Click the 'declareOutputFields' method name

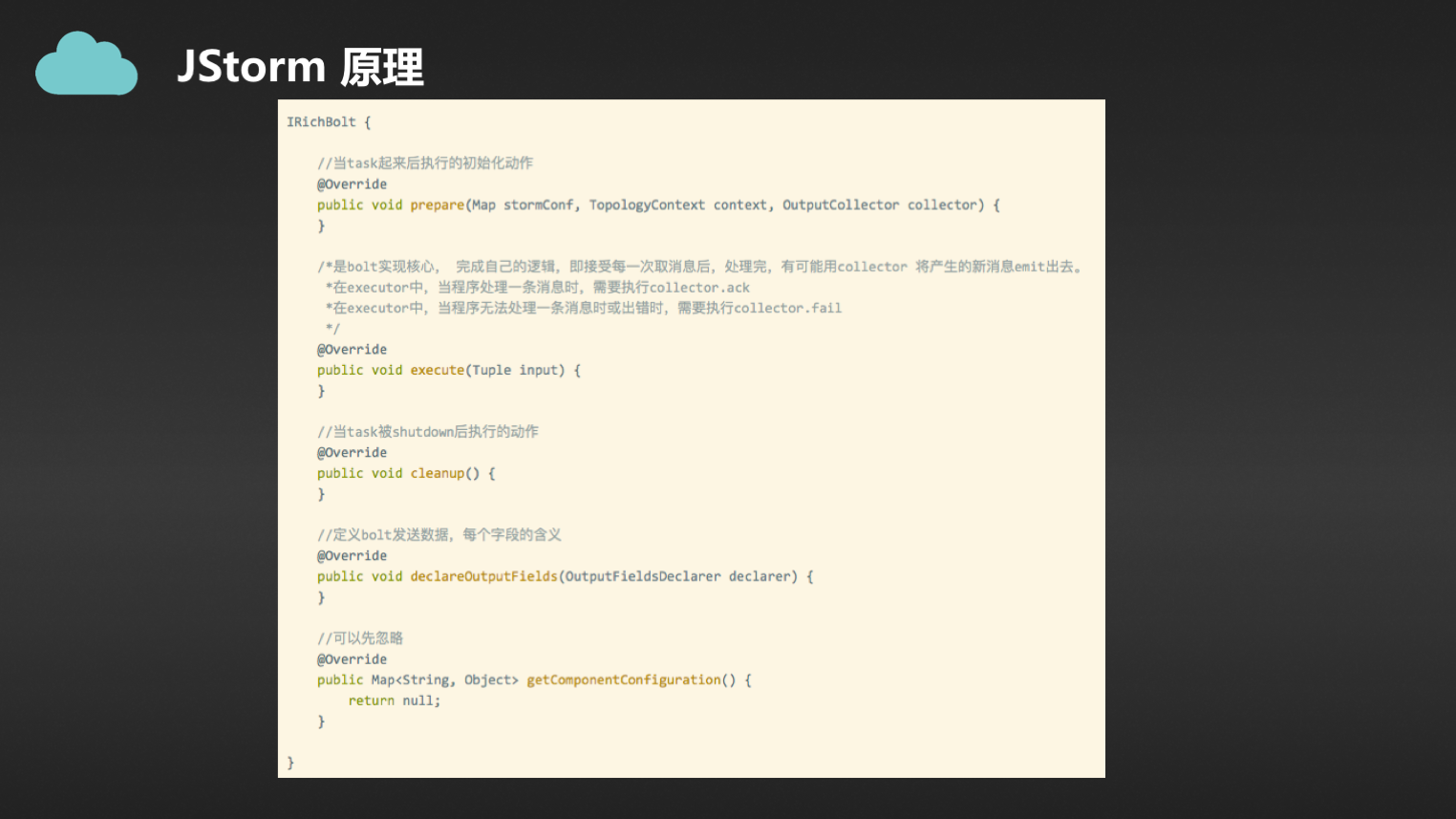484,577
